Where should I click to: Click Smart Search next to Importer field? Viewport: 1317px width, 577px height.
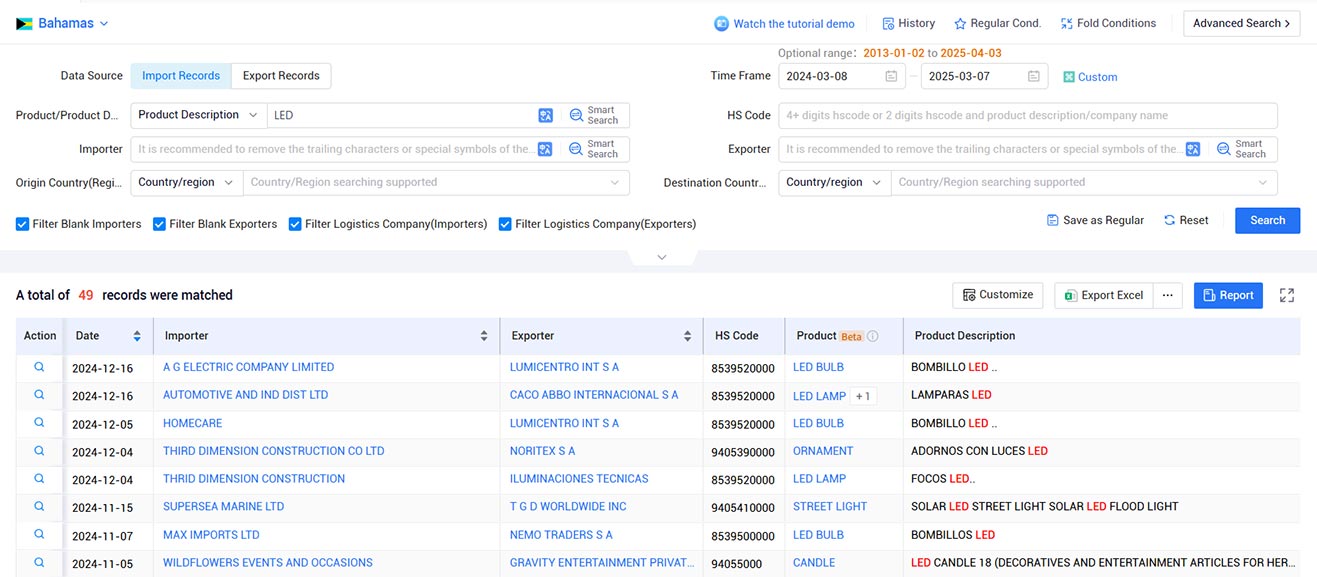point(594,149)
